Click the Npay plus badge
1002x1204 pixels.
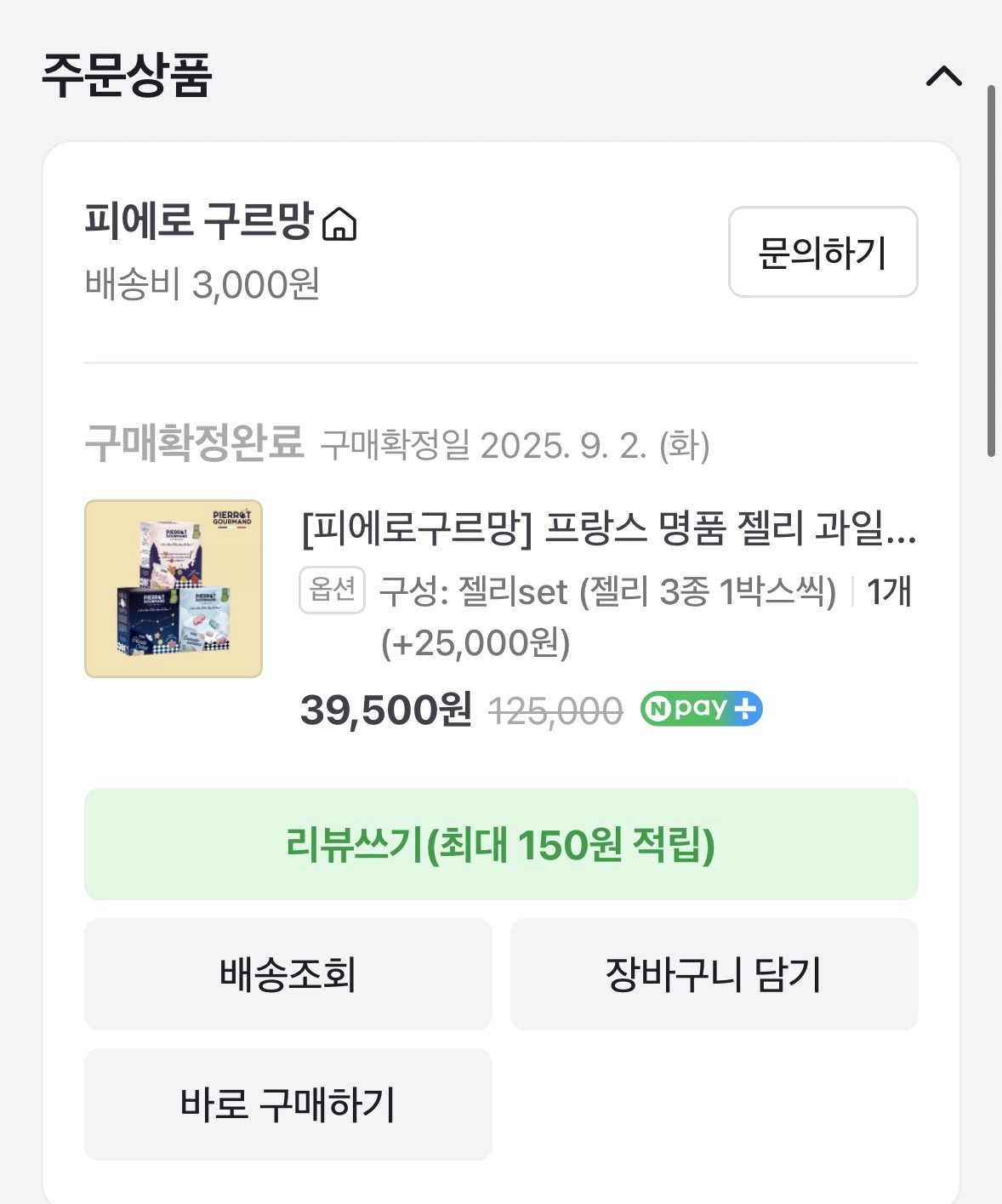(701, 709)
